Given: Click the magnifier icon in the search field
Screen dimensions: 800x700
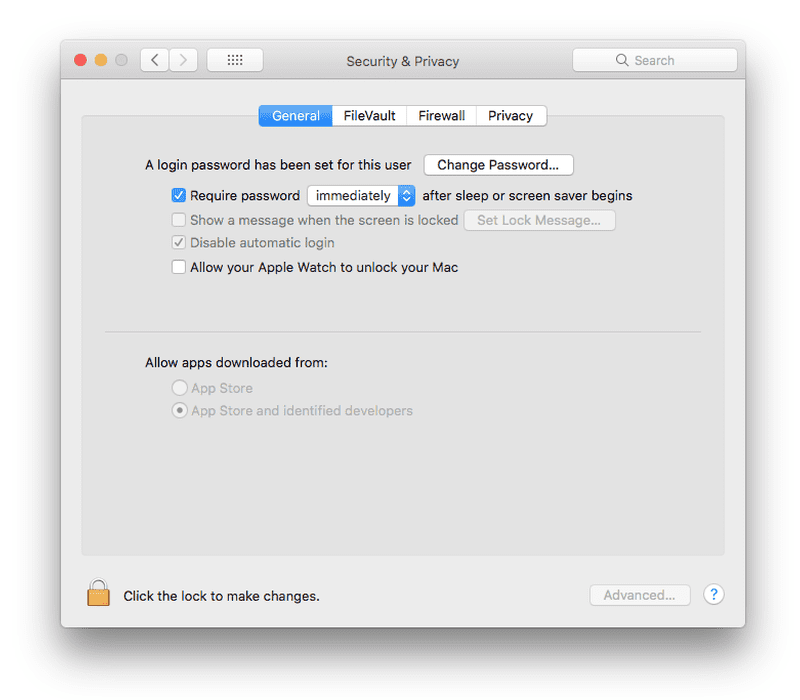Looking at the screenshot, I should 622,60.
